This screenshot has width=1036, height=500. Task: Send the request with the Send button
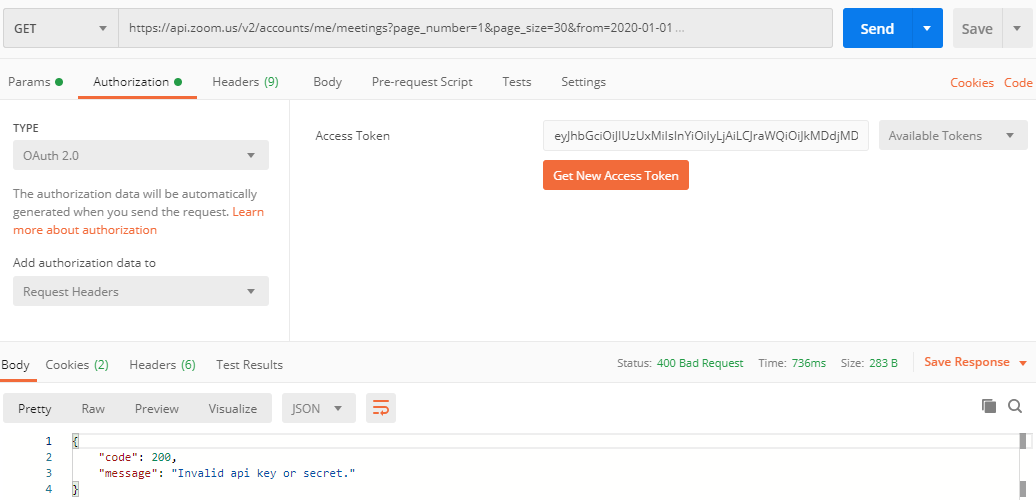coord(877,28)
